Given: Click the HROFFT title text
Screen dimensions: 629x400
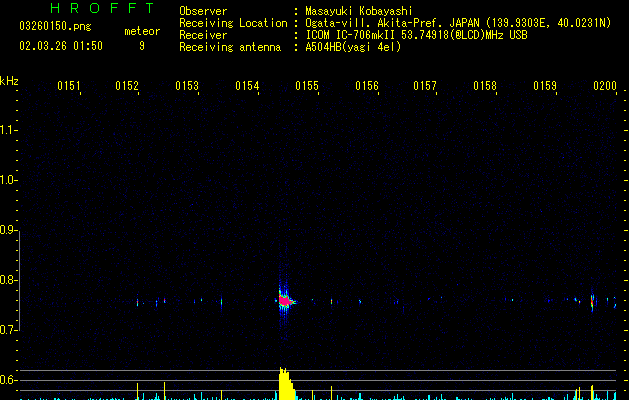Looking at the screenshot, I should 103,8.
